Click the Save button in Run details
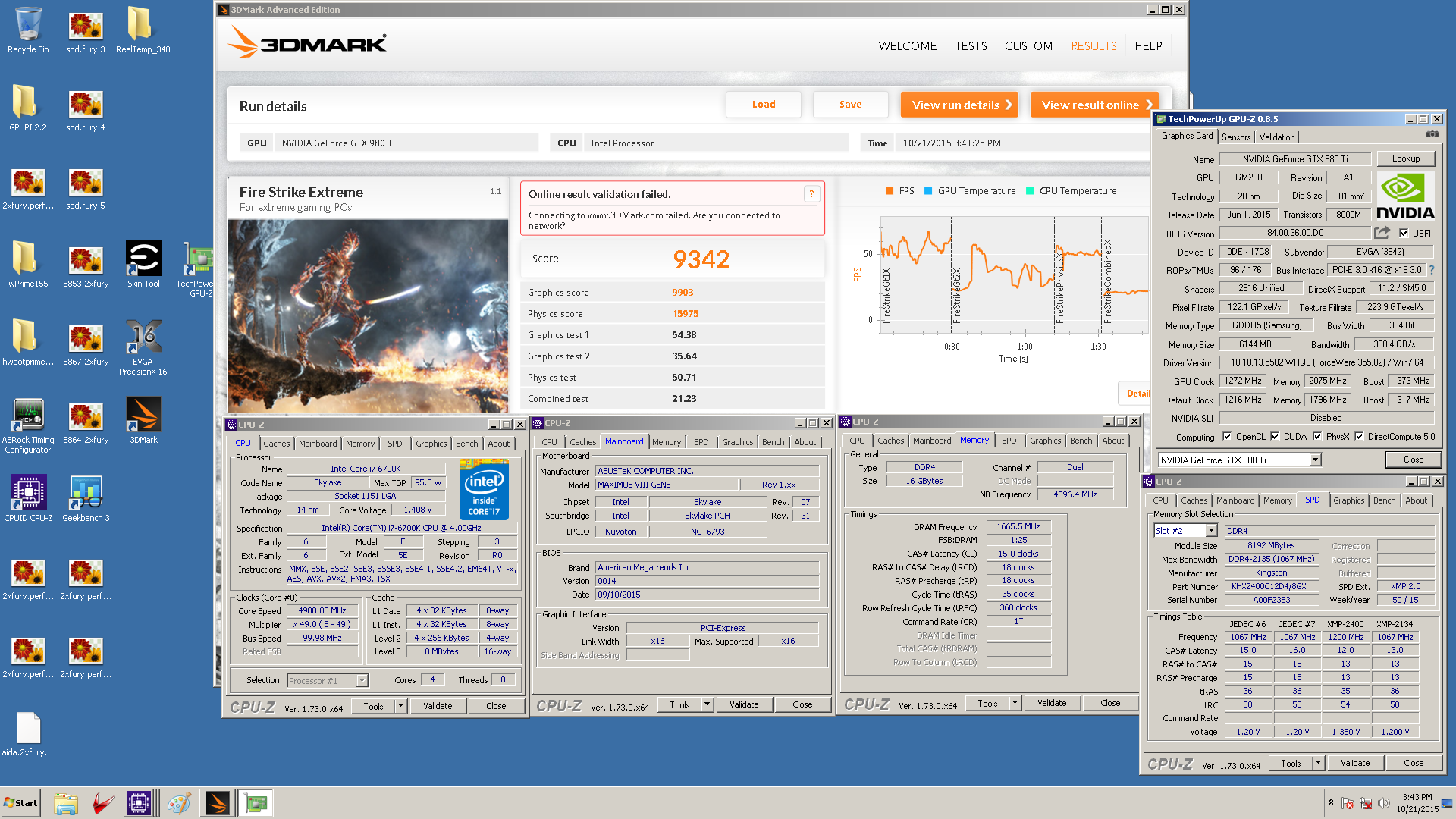Image resolution: width=1456 pixels, height=819 pixels. tap(850, 105)
